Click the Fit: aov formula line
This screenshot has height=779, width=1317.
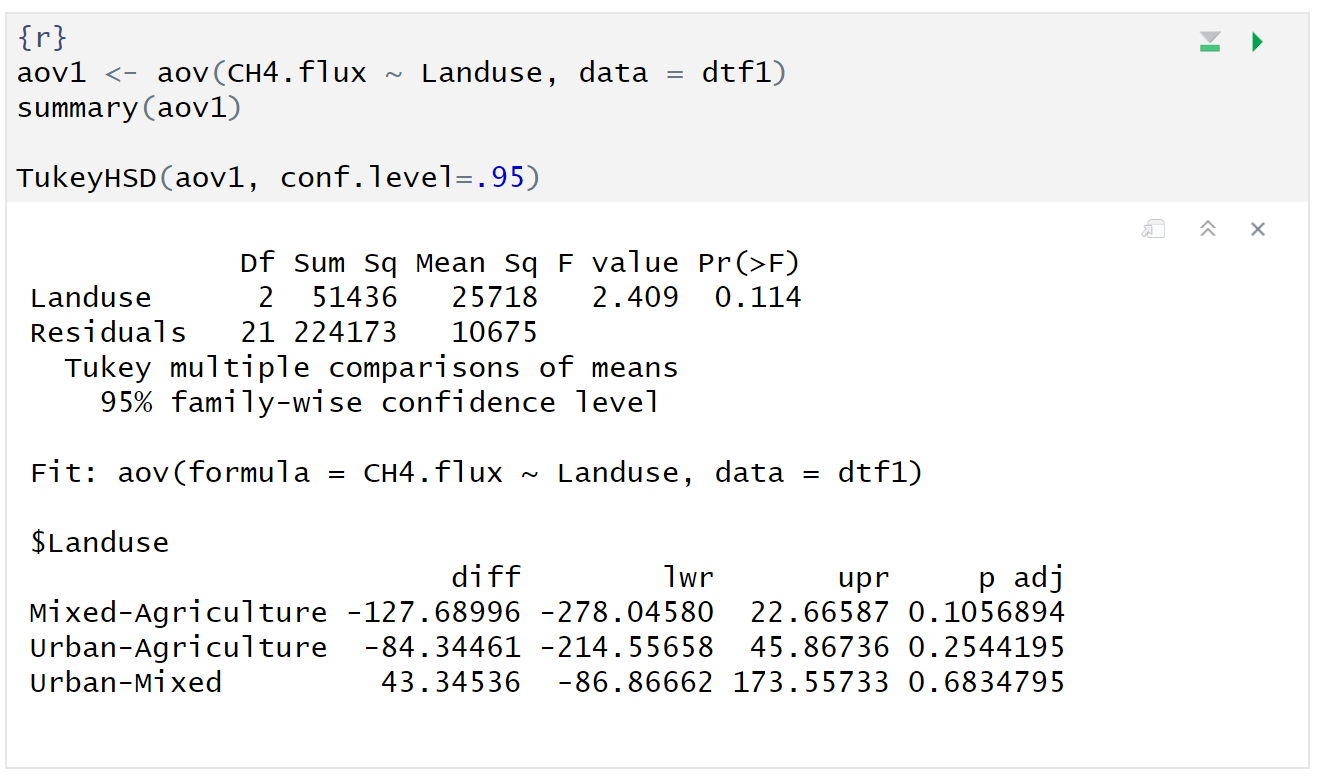point(476,472)
